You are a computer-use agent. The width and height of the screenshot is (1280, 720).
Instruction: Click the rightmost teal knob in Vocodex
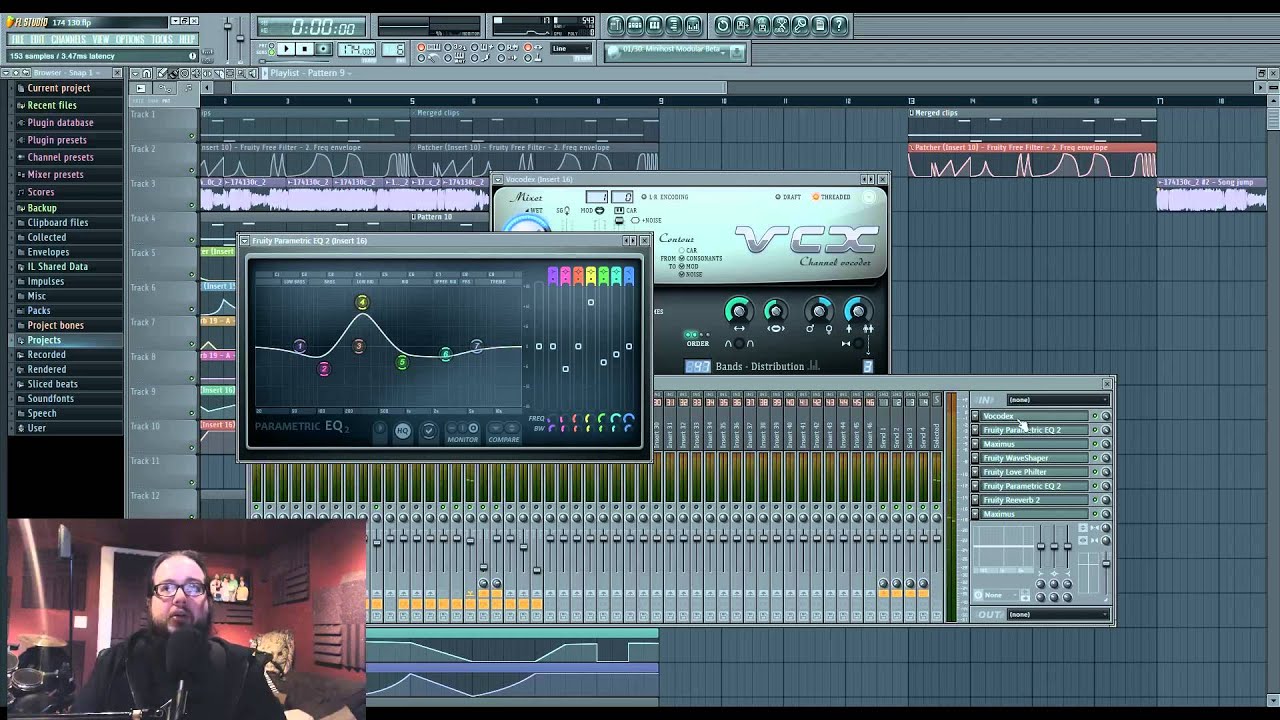click(858, 312)
